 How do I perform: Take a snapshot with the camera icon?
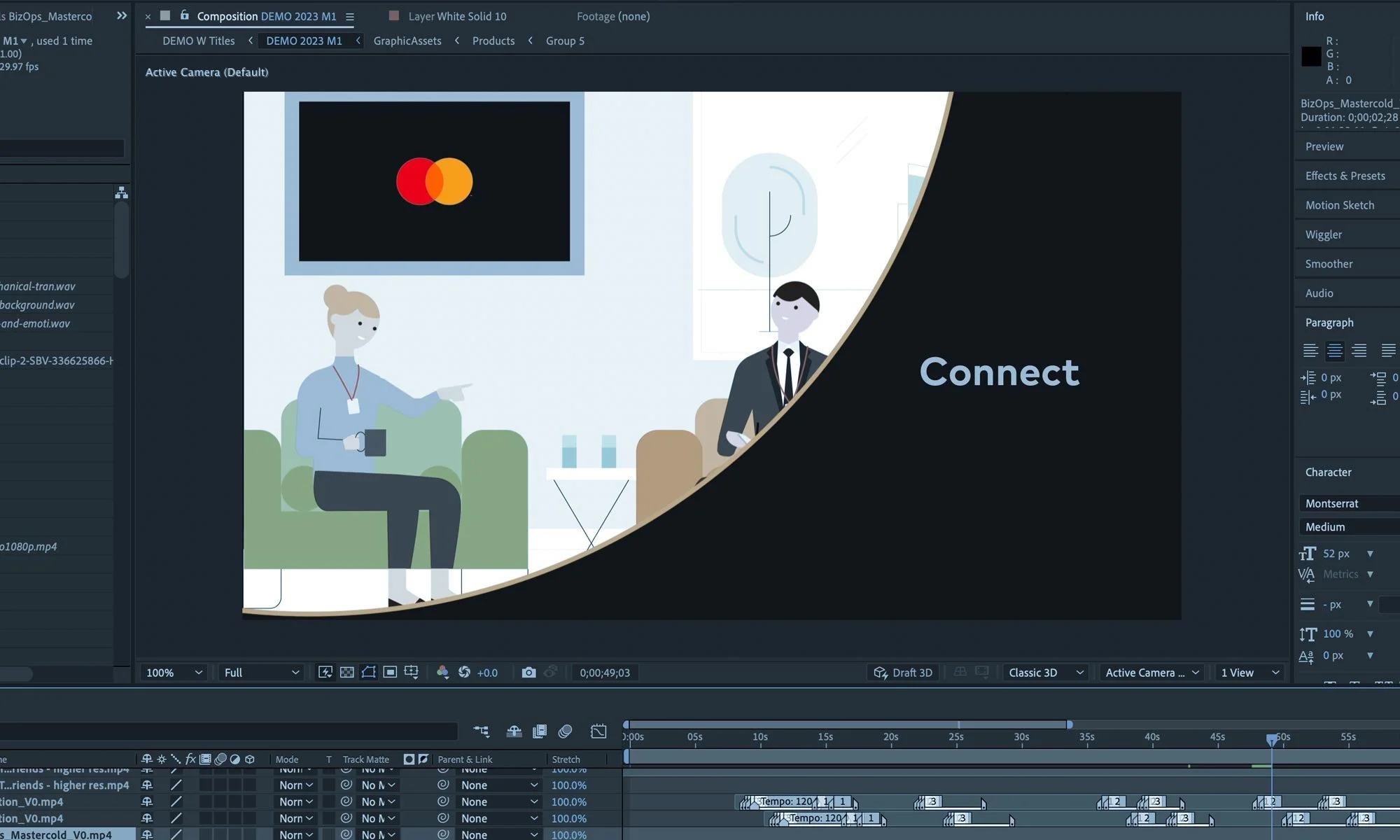(528, 672)
